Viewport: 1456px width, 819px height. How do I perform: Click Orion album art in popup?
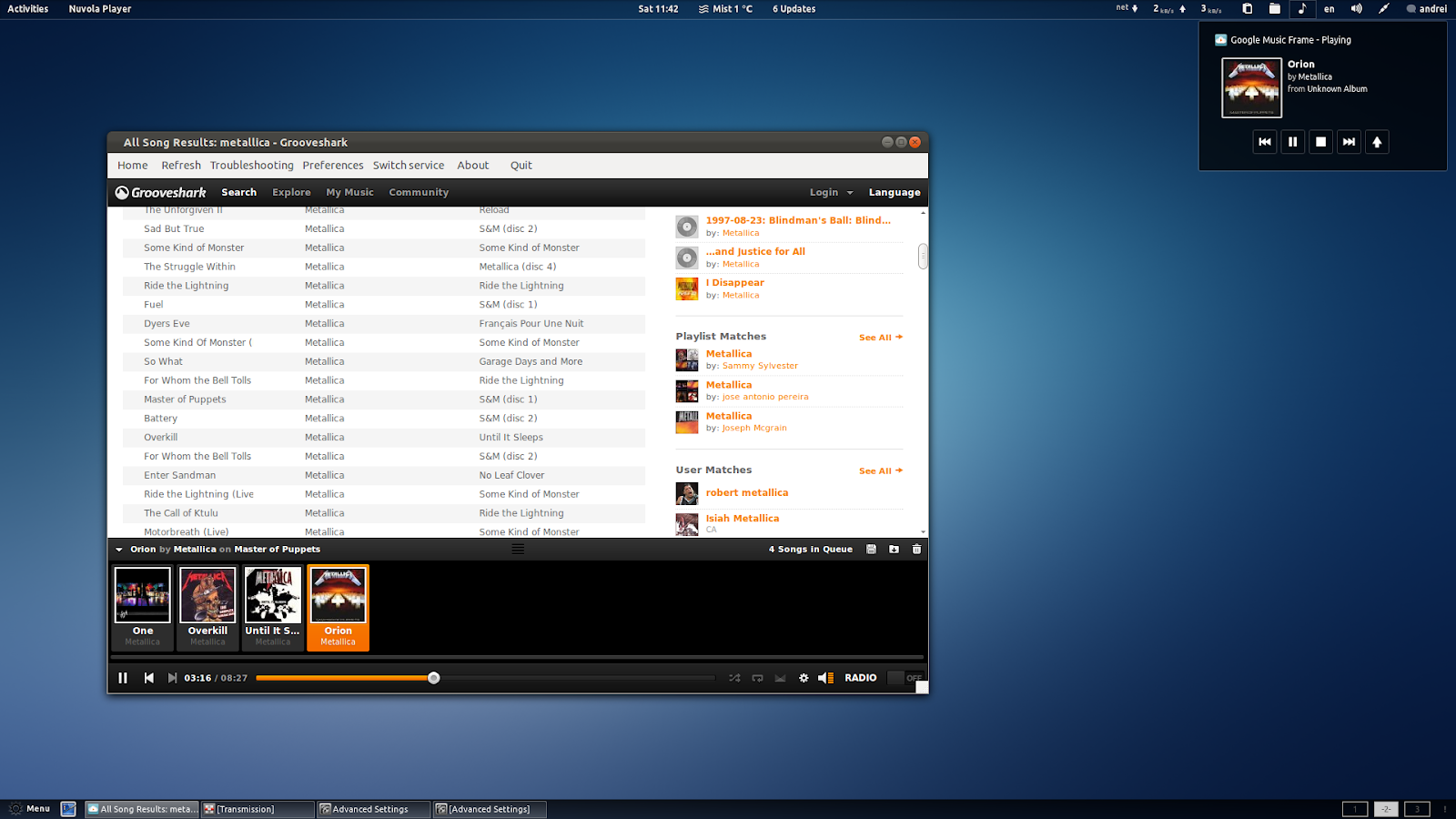click(1251, 87)
